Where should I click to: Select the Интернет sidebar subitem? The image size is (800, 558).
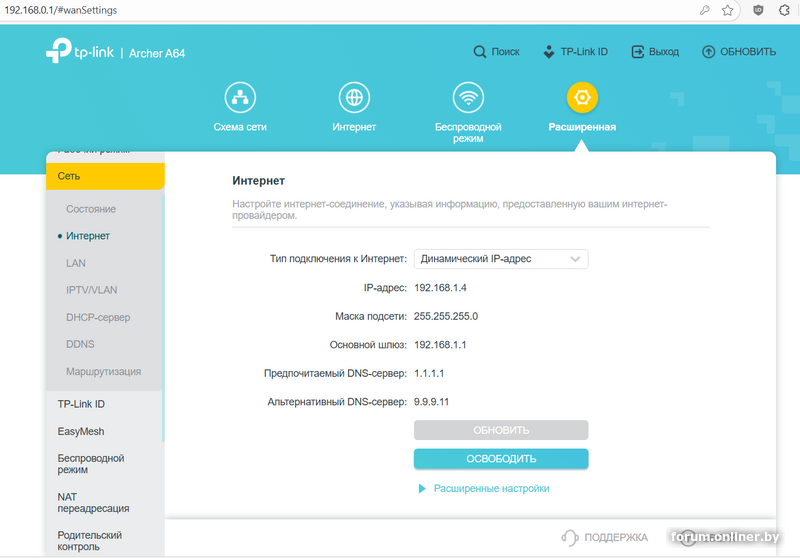(x=88, y=236)
